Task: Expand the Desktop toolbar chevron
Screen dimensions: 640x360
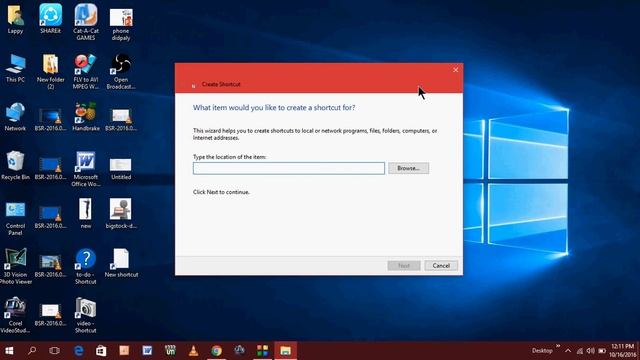Action: point(558,347)
